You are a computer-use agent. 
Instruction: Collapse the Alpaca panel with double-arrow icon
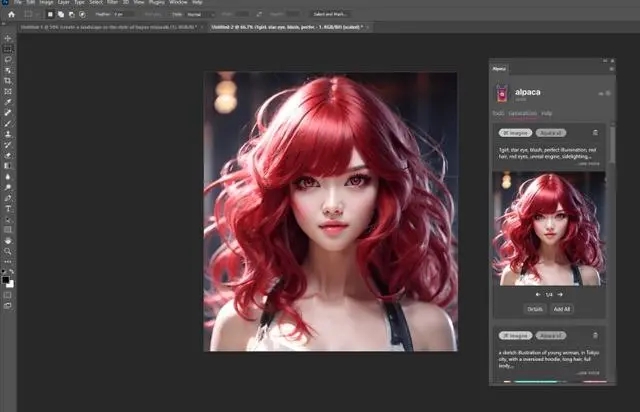pos(605,60)
